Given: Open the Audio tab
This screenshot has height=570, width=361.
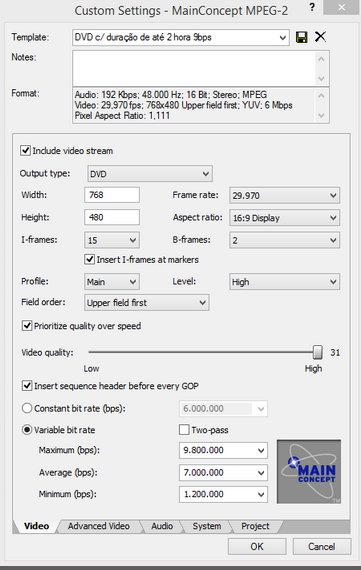Looking at the screenshot, I should [162, 526].
